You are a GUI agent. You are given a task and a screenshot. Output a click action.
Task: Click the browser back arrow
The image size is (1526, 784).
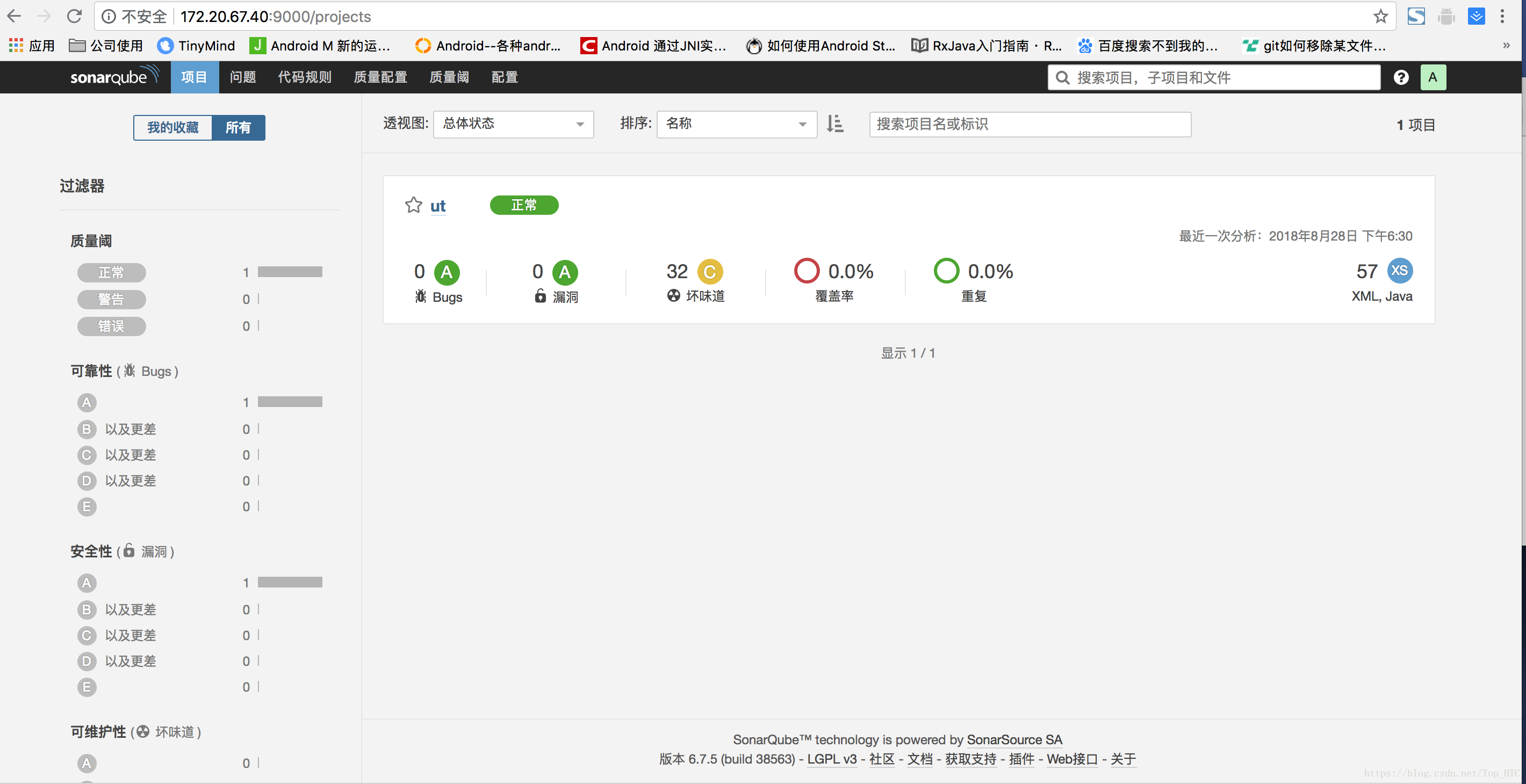click(x=14, y=16)
